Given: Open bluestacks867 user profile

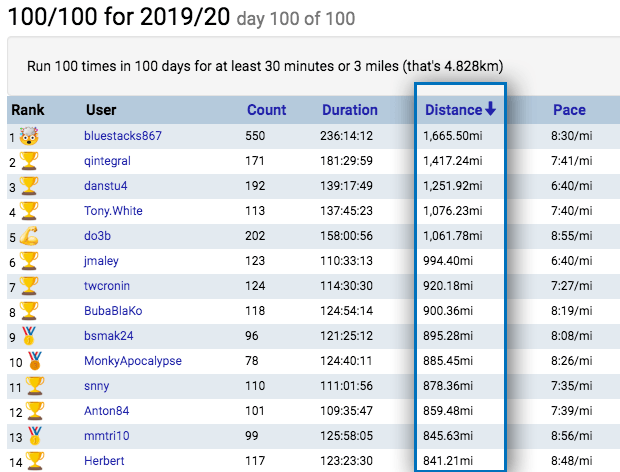Looking at the screenshot, I should [123, 136].
